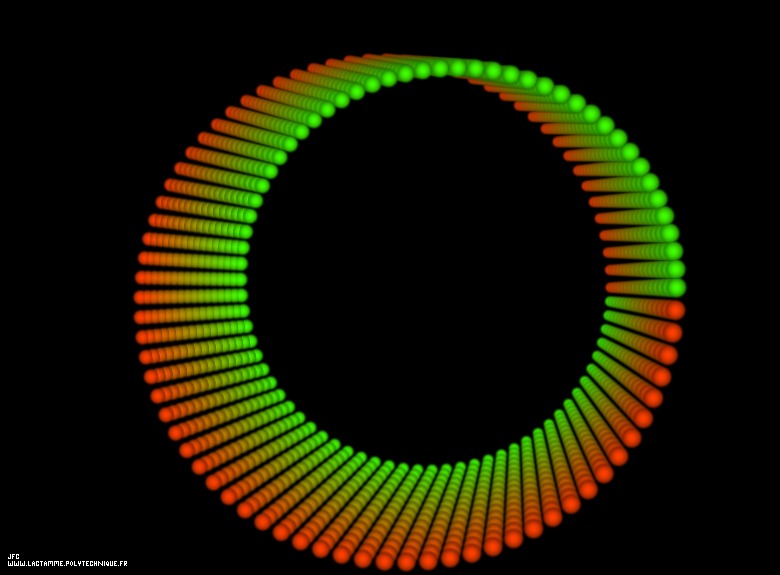Click the yellowish mid-band on the ring's left side
The width and height of the screenshot is (780, 575).
pos(190,296)
